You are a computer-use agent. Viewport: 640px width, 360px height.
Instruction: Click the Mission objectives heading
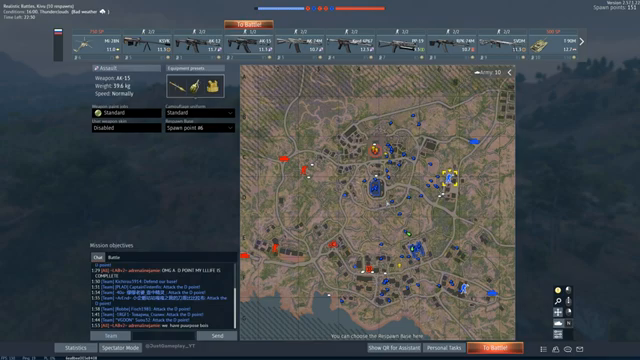click(x=111, y=246)
